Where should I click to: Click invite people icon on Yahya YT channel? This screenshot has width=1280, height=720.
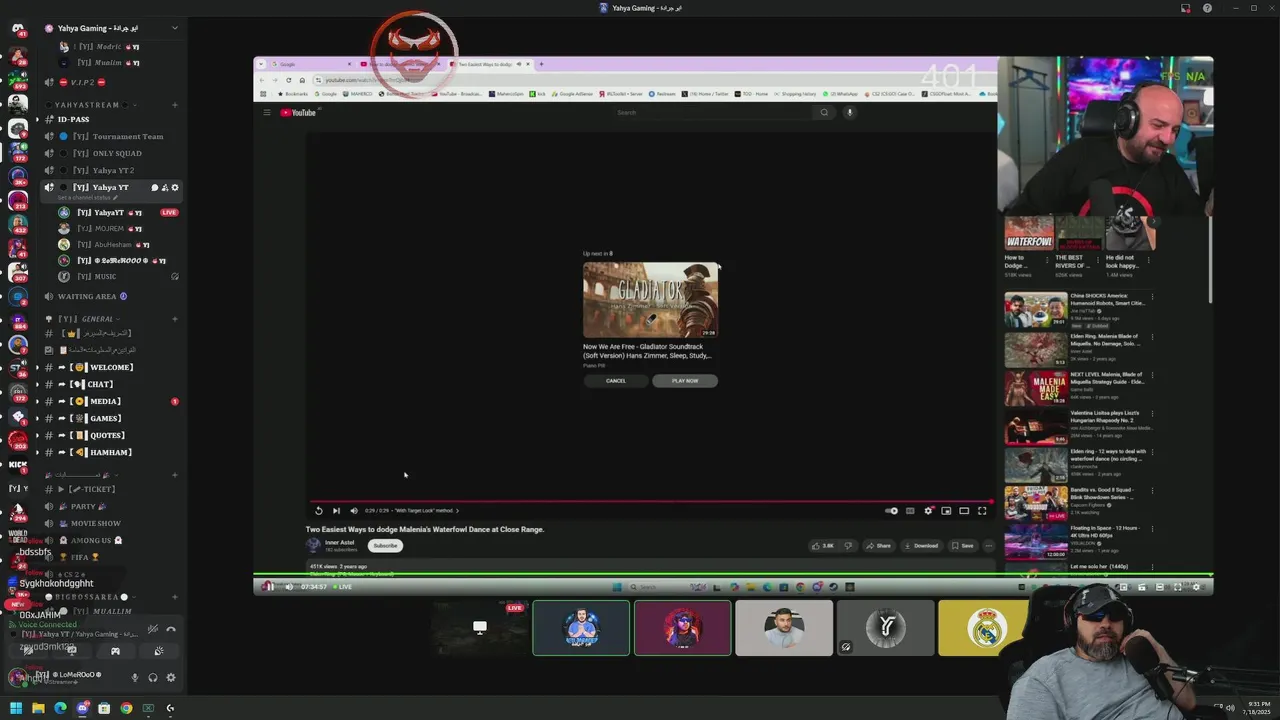tap(165, 188)
